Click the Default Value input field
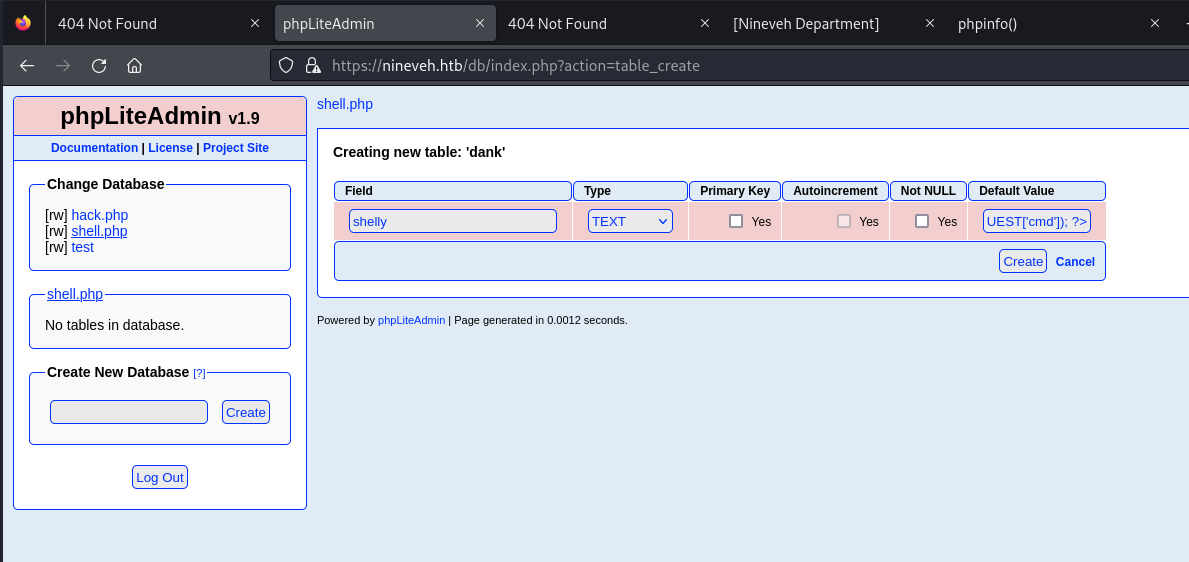The image size is (1189, 562). coord(1037,221)
